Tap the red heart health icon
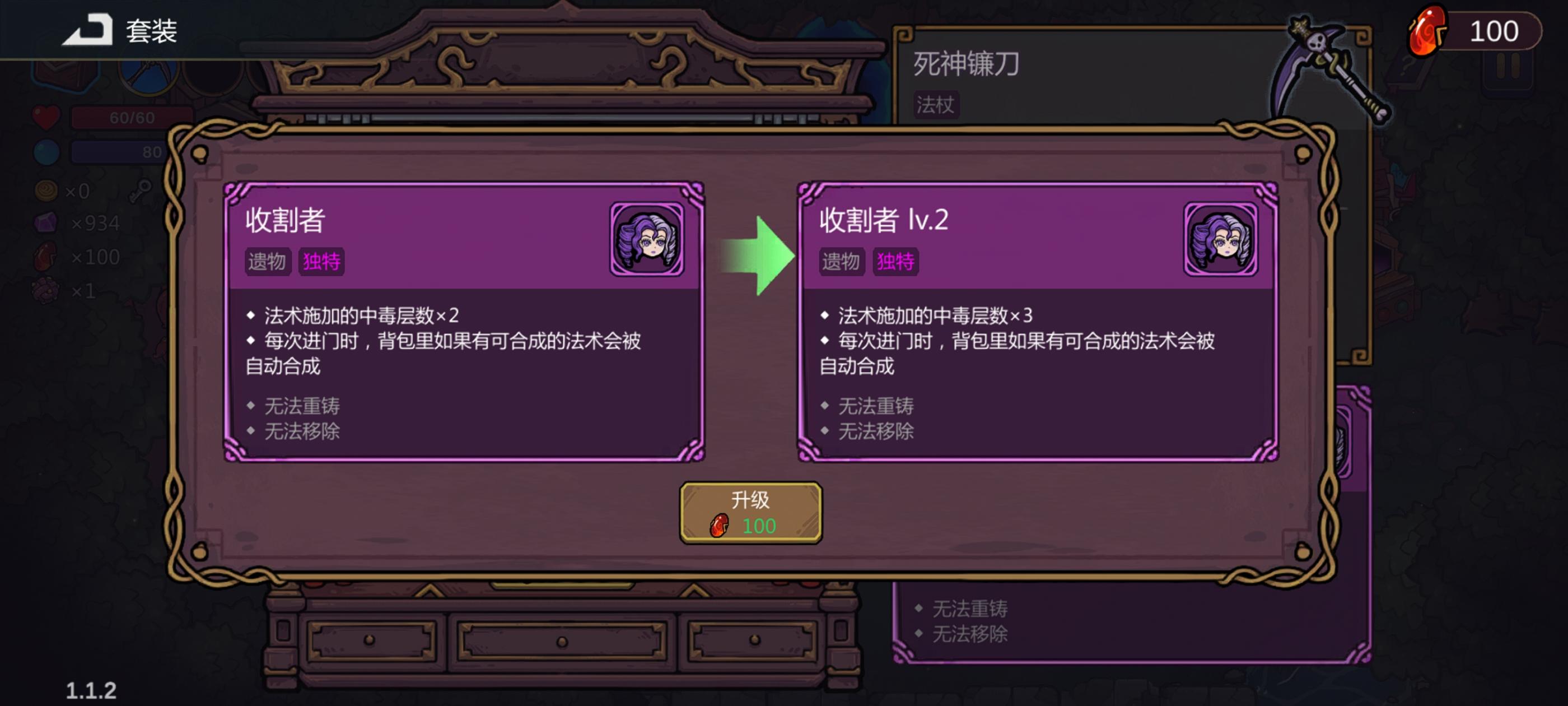 [x=46, y=117]
